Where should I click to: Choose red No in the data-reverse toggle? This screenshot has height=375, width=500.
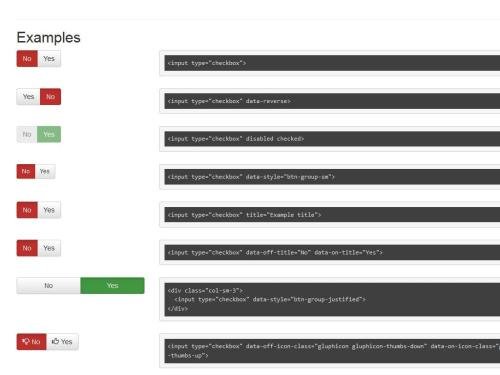[x=50, y=97]
